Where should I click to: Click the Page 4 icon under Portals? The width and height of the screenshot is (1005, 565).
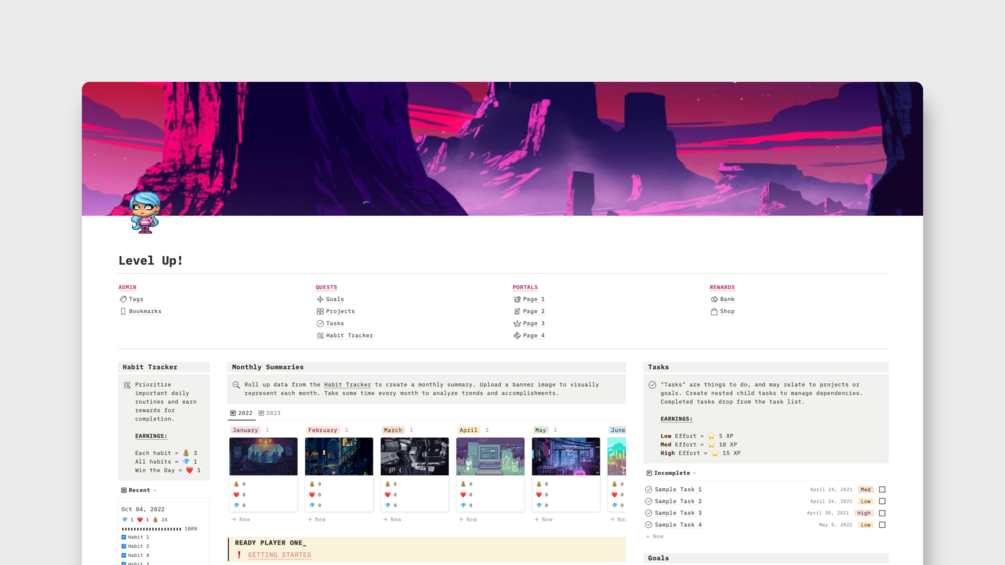tap(517, 336)
